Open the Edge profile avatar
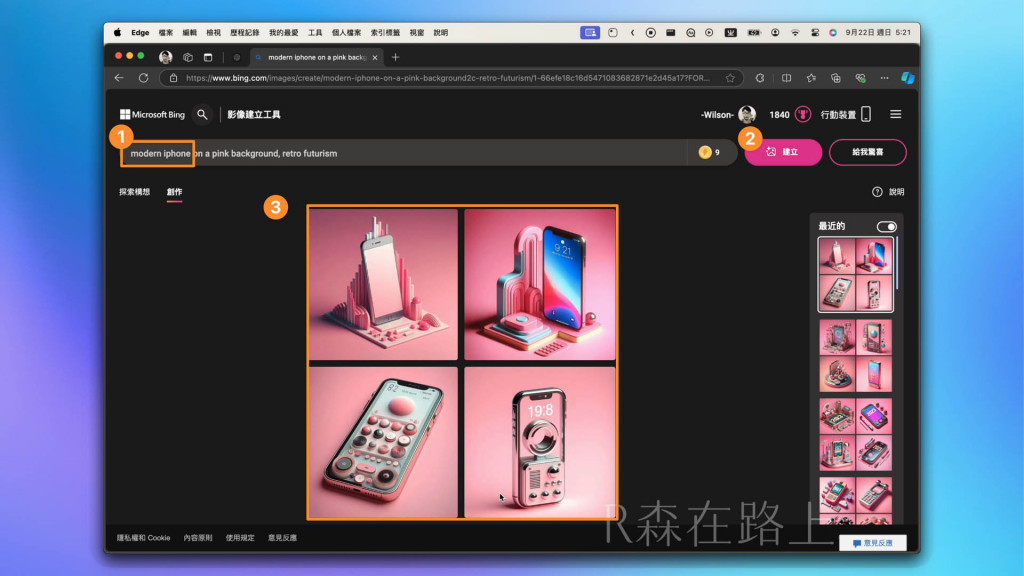This screenshot has height=576, width=1024. coord(166,57)
